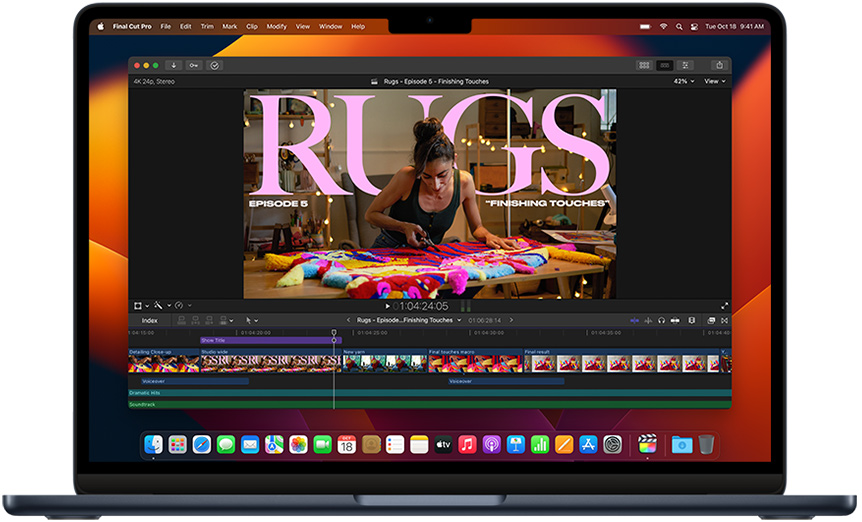Click the Import Media arrow icon
862x522 pixels.
(173, 65)
